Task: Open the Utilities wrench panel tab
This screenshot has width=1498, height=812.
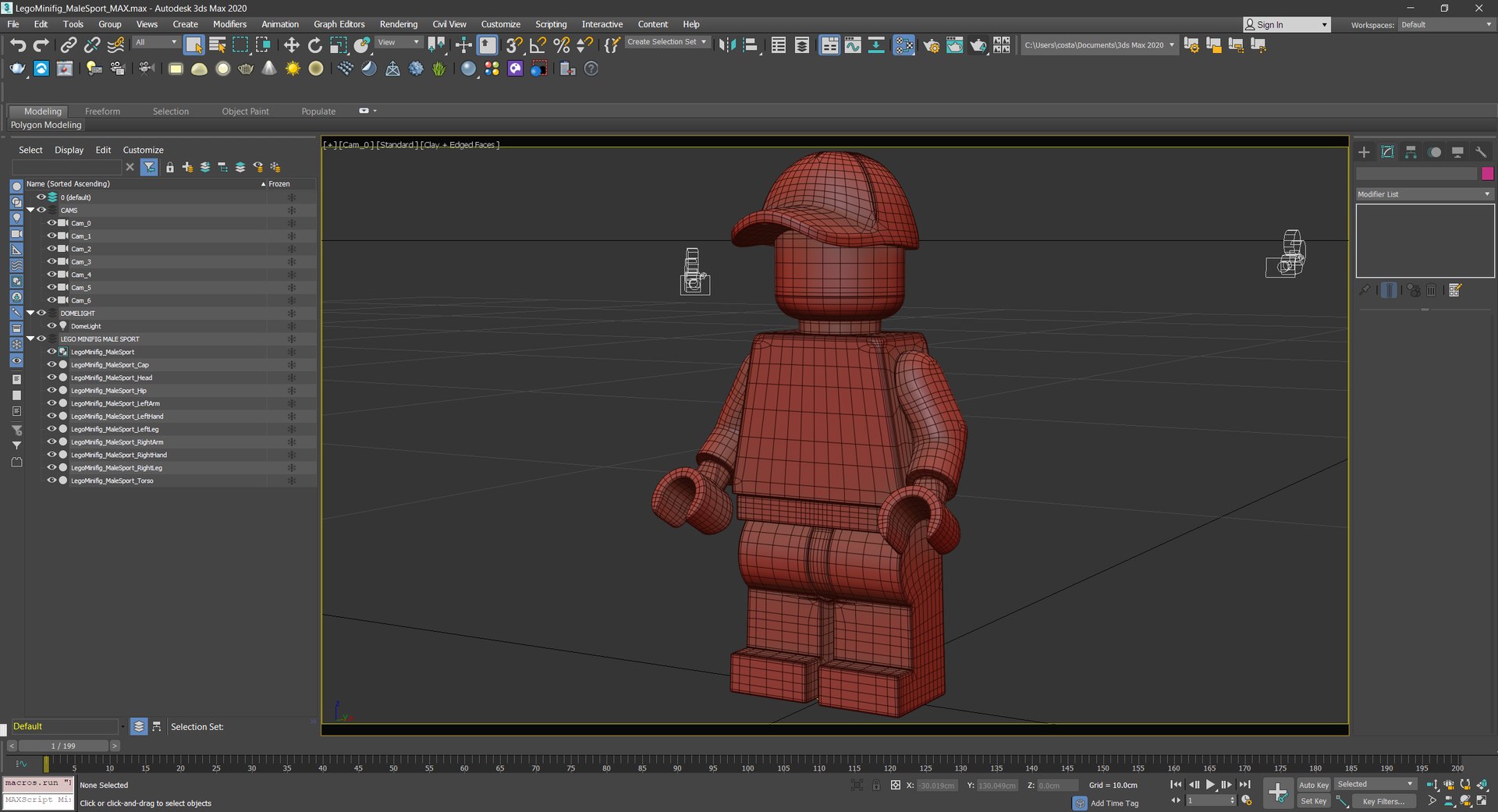Action: click(1481, 152)
